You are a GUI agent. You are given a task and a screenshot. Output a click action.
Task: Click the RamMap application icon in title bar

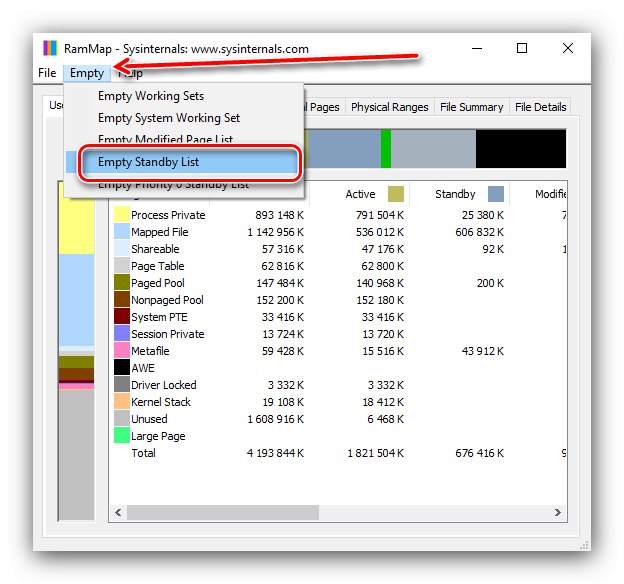coord(50,49)
